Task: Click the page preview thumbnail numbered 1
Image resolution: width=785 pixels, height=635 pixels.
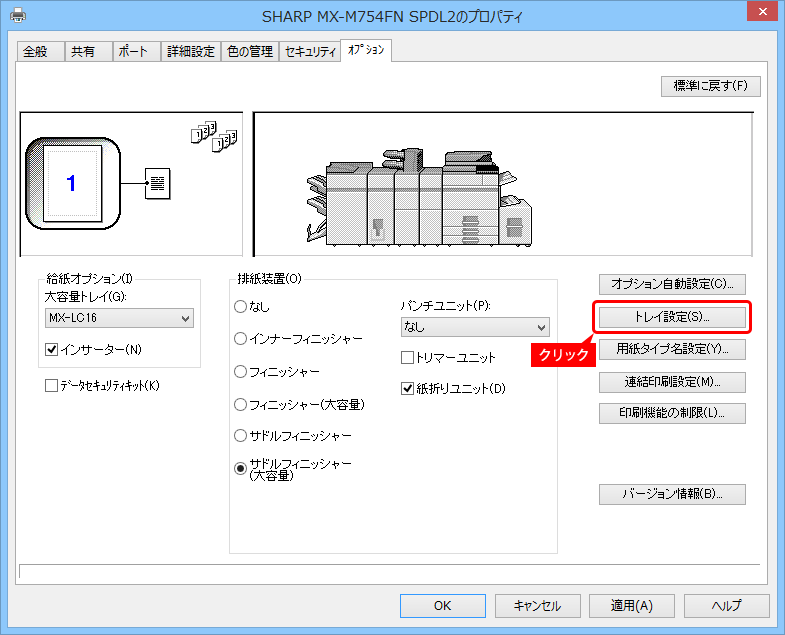Action: (71, 183)
